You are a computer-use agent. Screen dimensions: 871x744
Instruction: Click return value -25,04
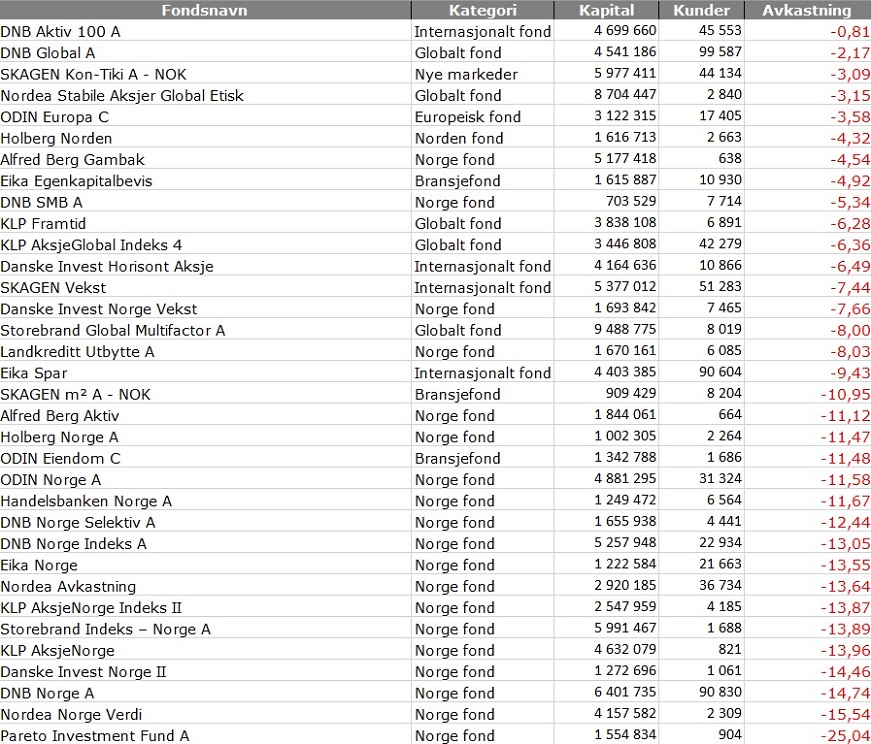[x=845, y=736]
